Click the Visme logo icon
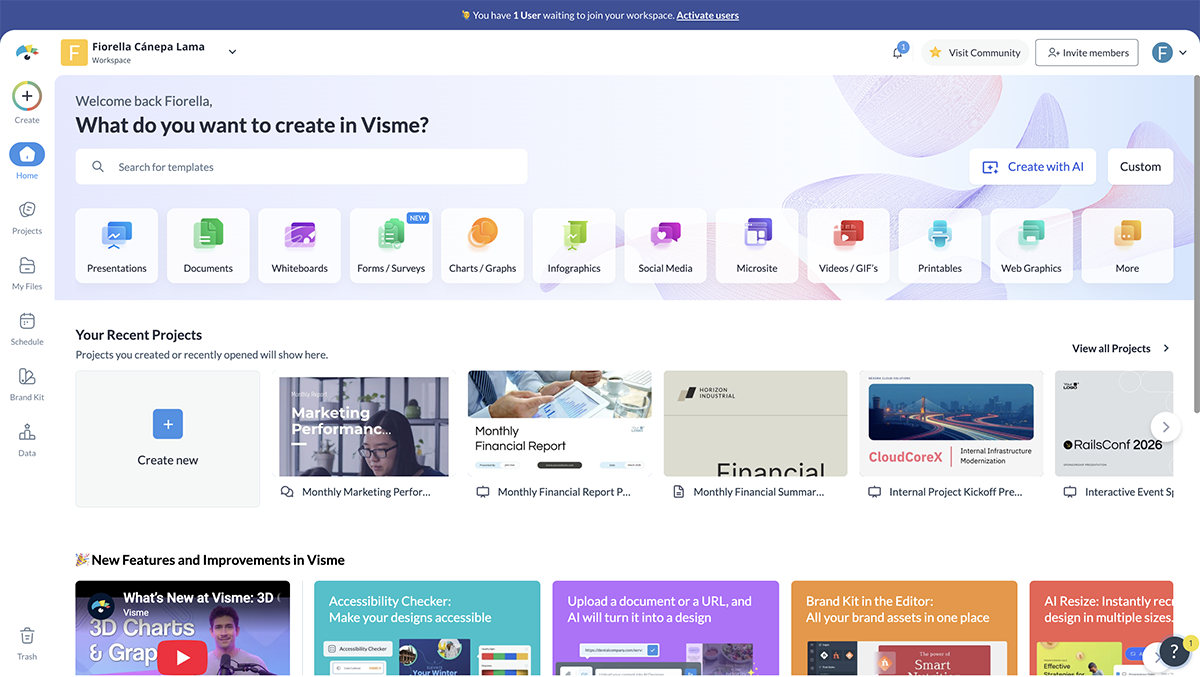The height and width of the screenshot is (677, 1200). click(x=27, y=52)
